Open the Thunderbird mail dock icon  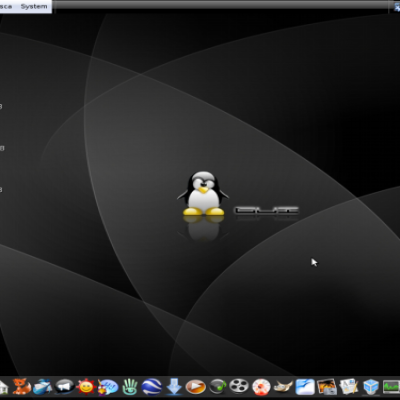(43, 387)
